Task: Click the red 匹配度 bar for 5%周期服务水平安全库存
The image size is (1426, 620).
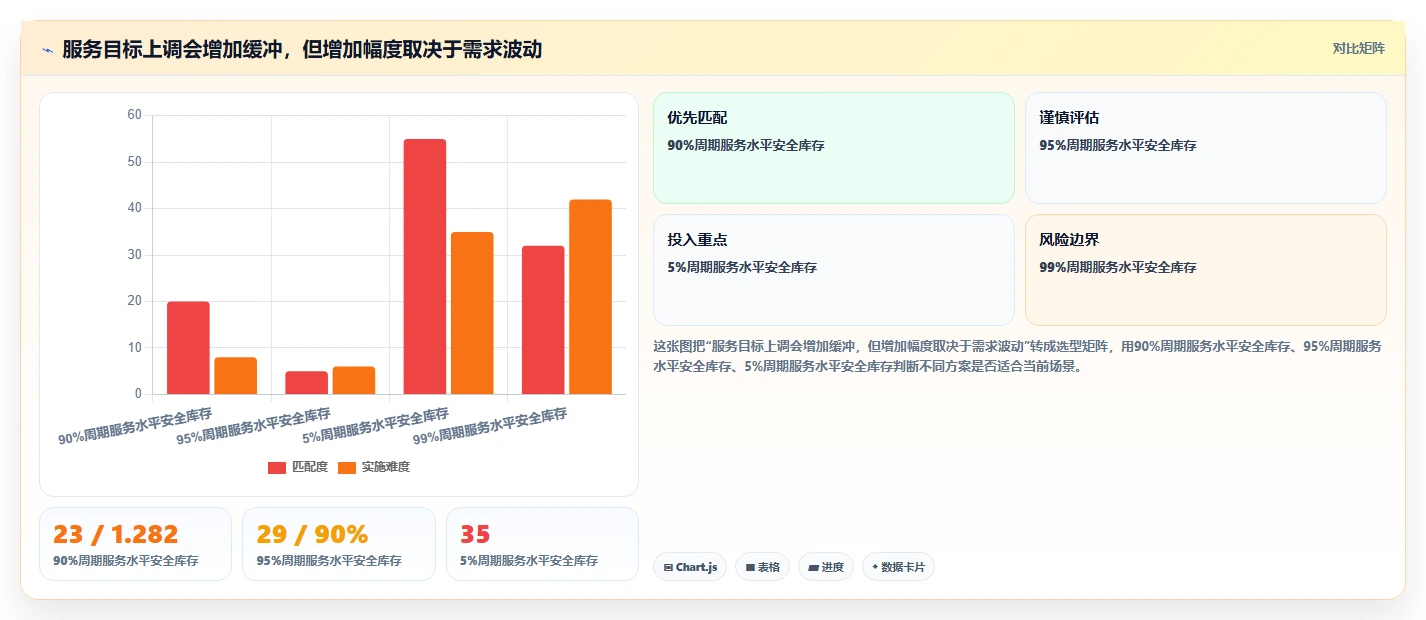Action: click(x=425, y=267)
